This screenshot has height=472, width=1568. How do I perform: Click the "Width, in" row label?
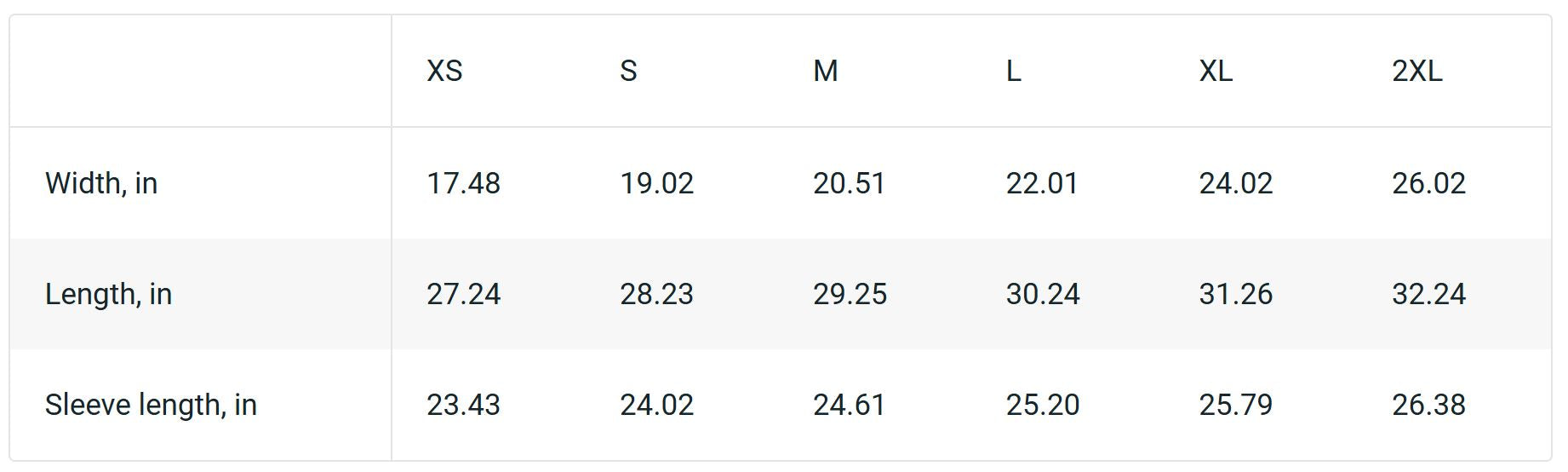[x=101, y=183]
